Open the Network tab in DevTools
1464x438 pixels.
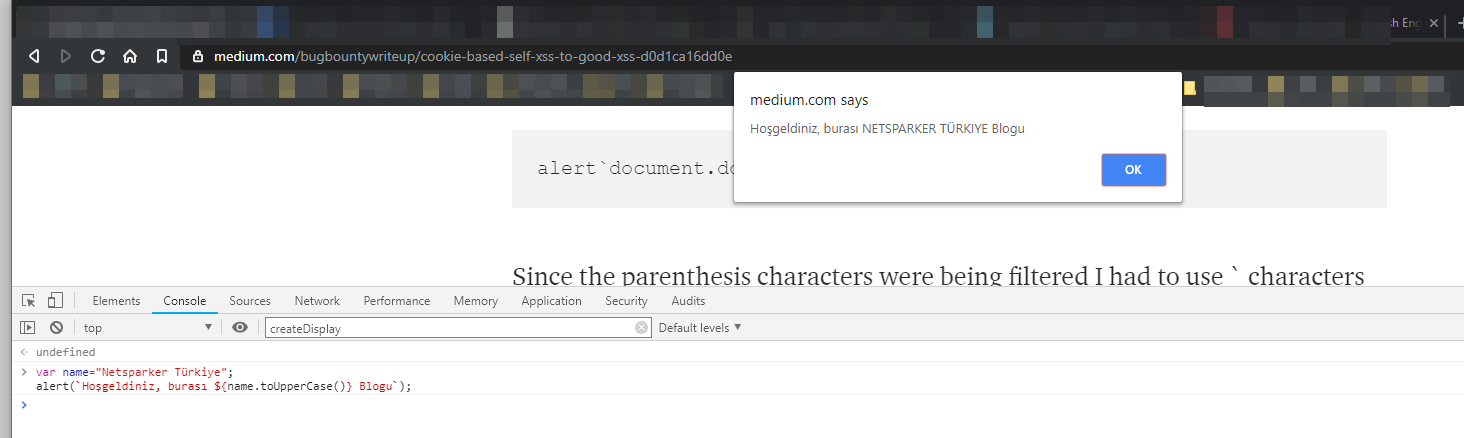[x=317, y=301]
